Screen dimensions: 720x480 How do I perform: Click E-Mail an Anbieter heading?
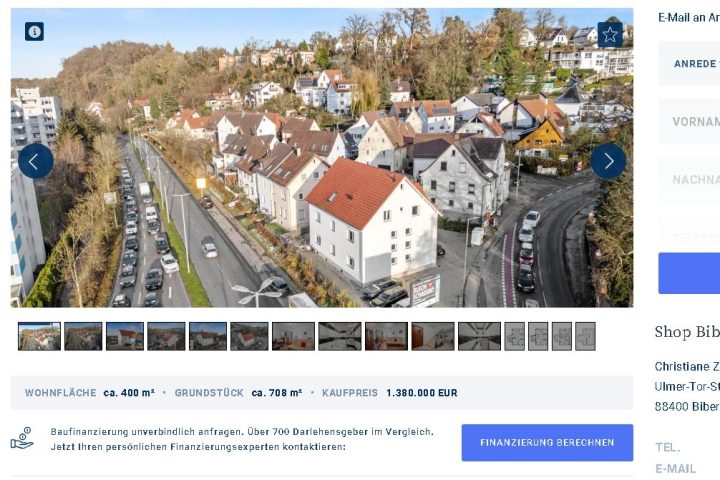coord(689,17)
